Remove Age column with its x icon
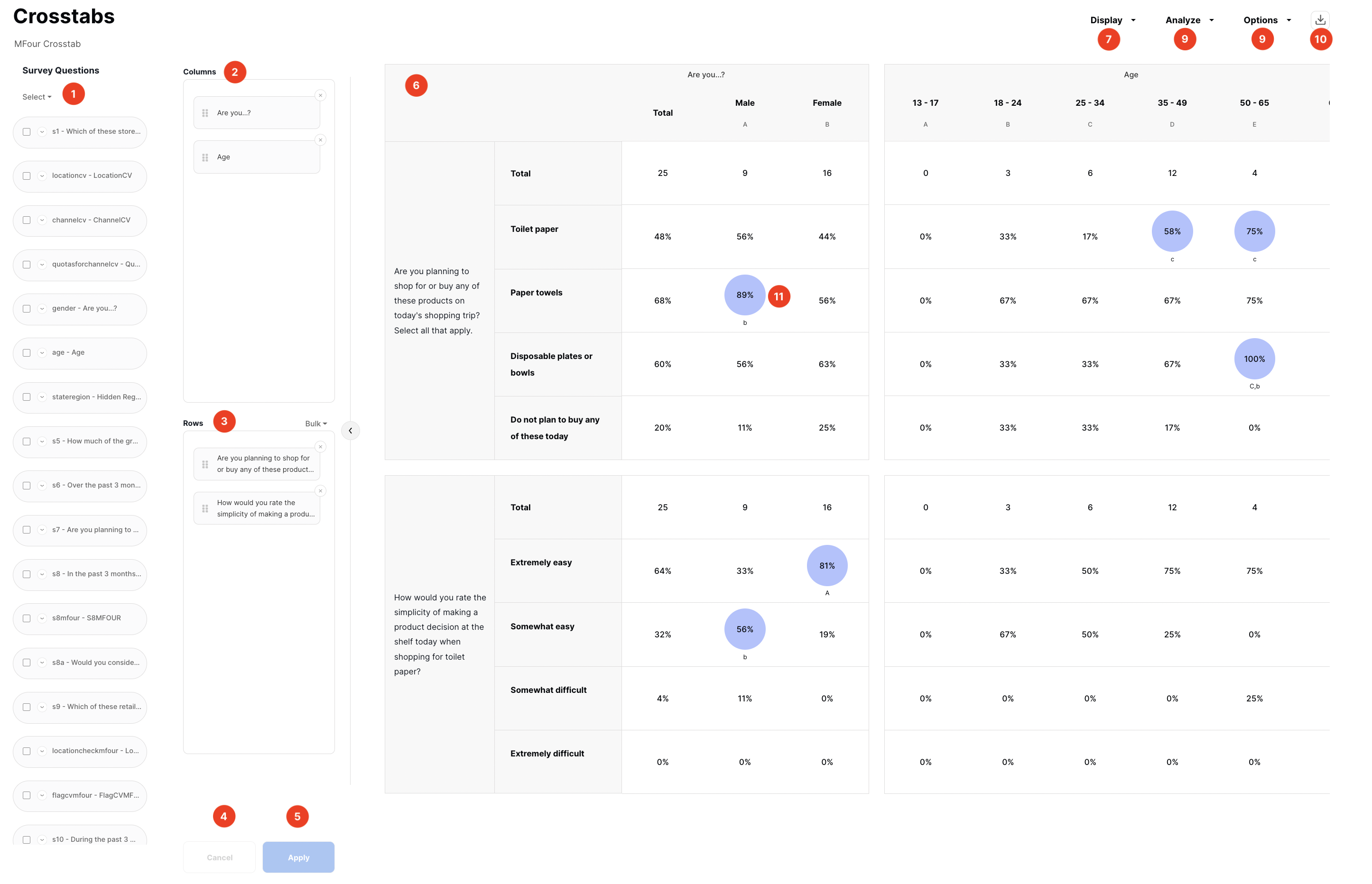Screen dimensions: 1372x884 (x=320, y=140)
